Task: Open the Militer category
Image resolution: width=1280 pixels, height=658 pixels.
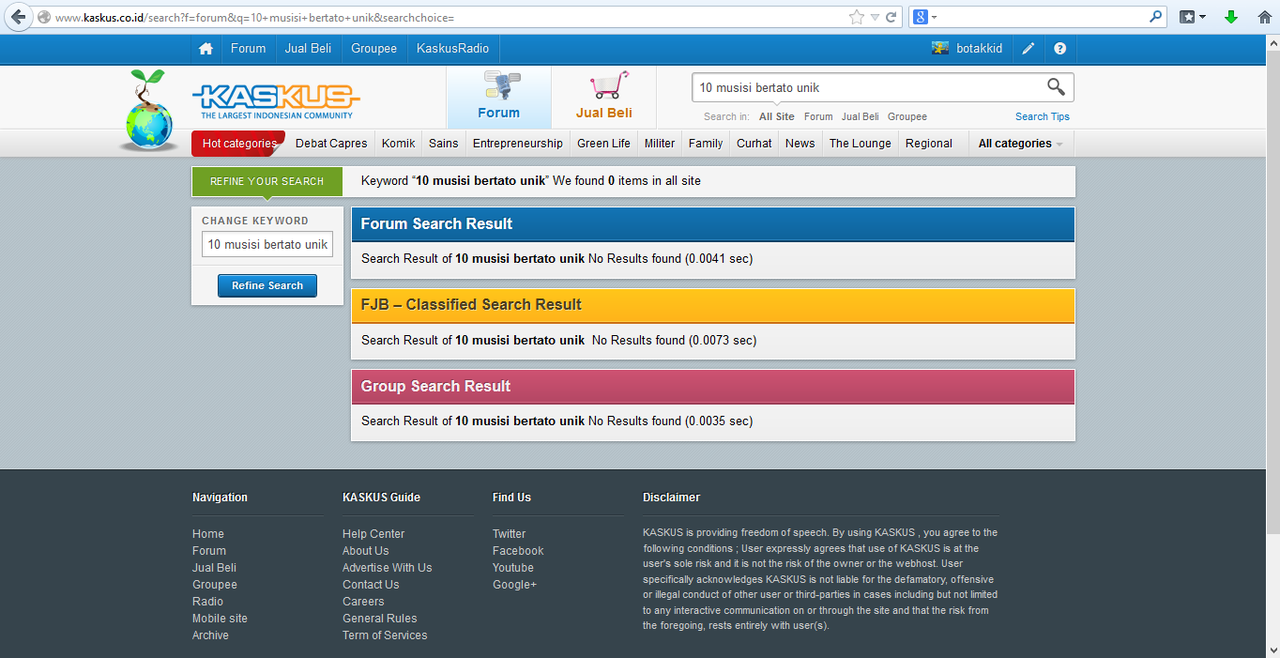Action: 659,144
